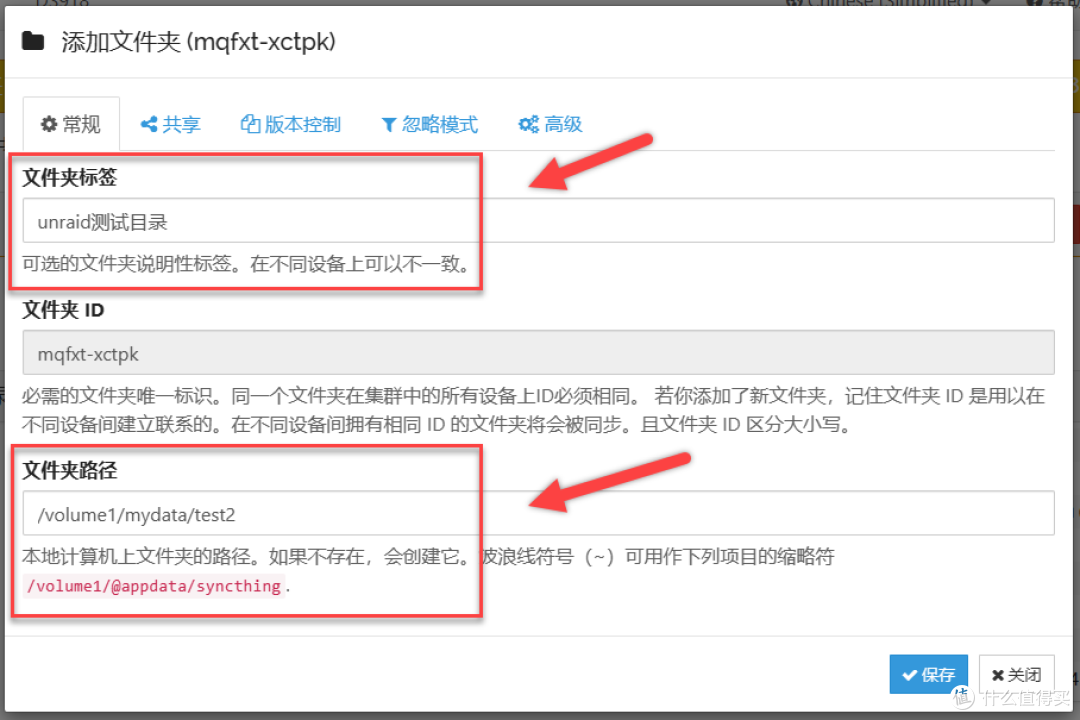Save the folder with the 保存 button
Screen dimensions: 1080x720
click(x=928, y=674)
